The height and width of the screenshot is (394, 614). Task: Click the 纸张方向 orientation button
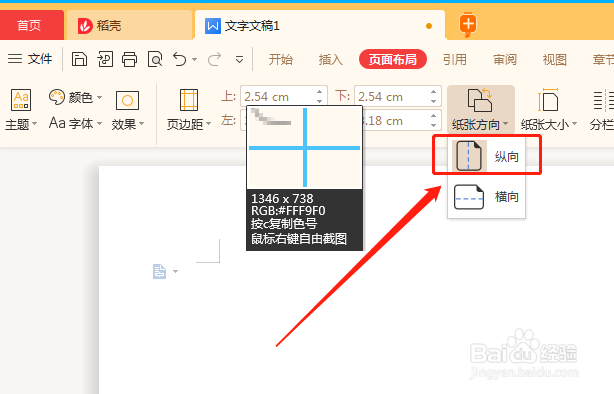pyautogui.click(x=480, y=109)
